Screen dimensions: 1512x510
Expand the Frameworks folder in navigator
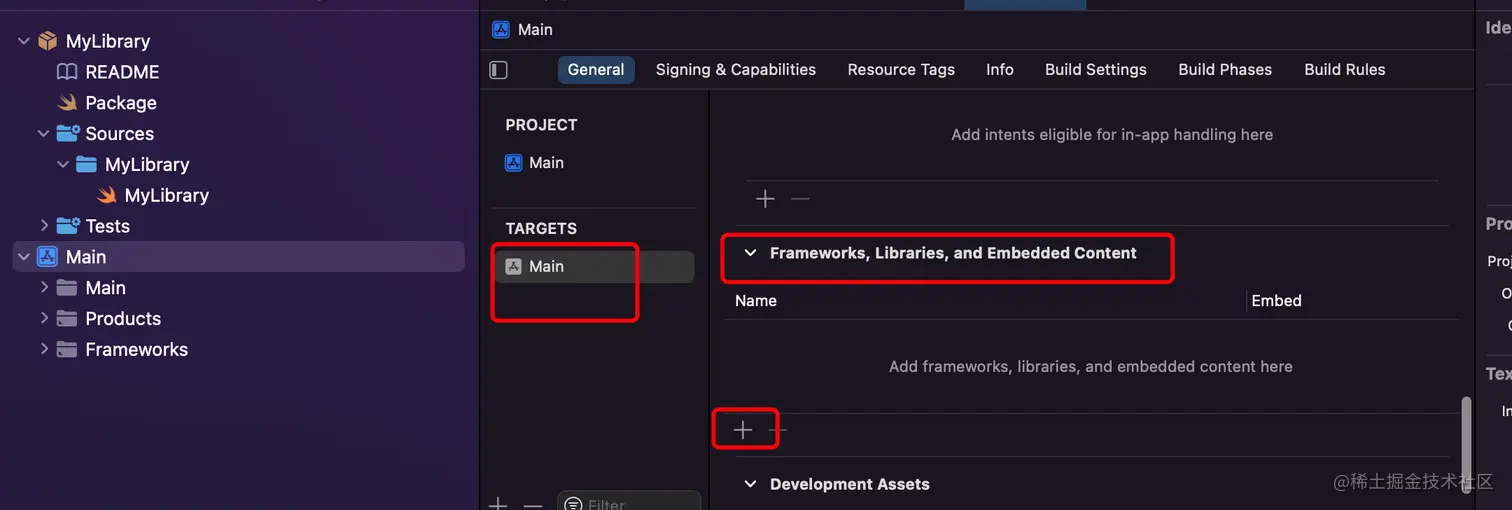pos(43,350)
